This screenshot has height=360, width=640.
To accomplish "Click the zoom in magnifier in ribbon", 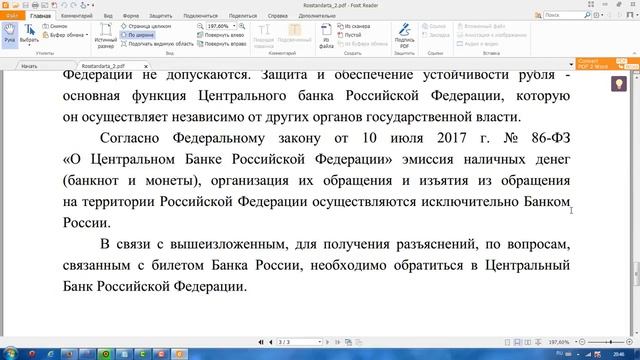I will 242,26.
